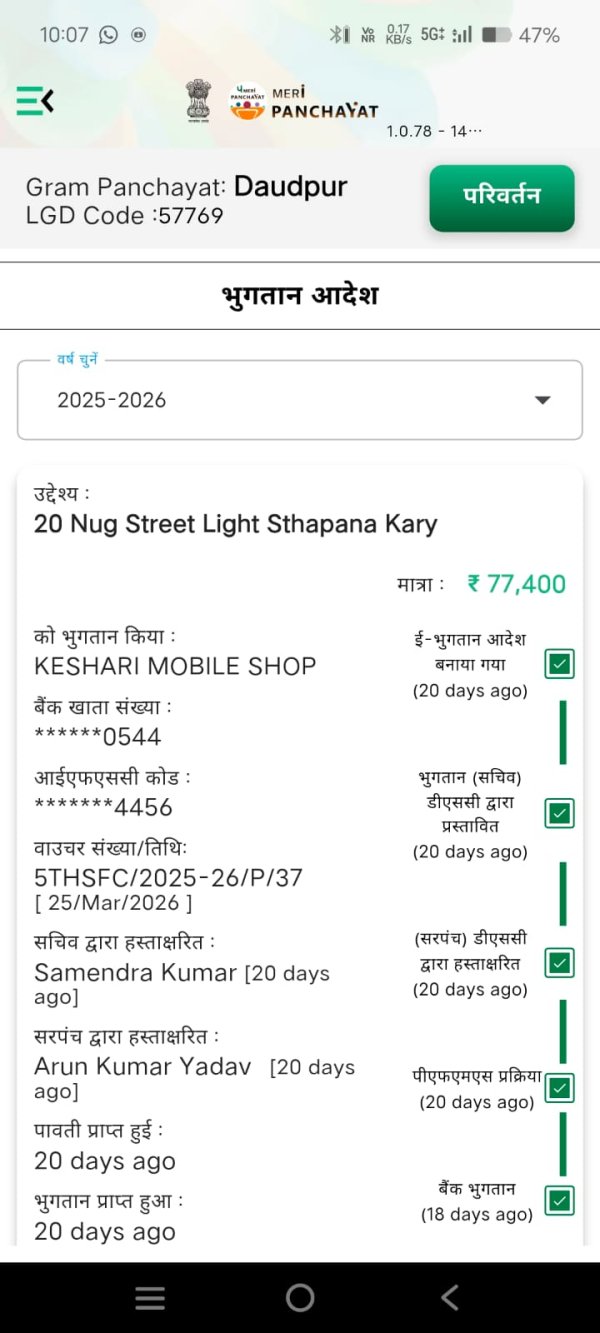Viewport: 600px width, 1333px height.
Task: Toggle the सचिव डीएससी द्वारा प्रस्तावित checkbox
Action: [560, 813]
